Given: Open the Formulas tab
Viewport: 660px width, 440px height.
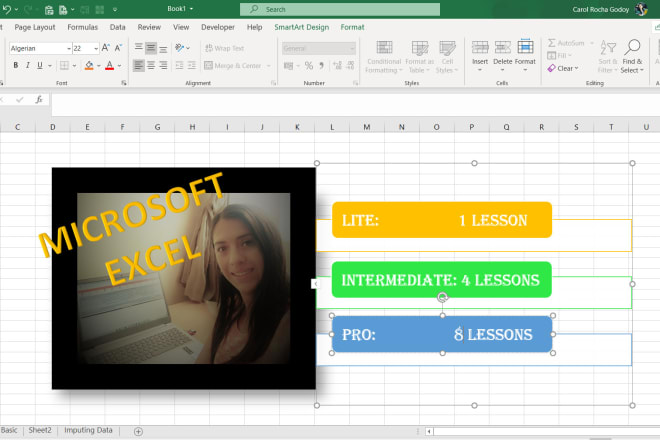Looking at the screenshot, I should coord(82,27).
